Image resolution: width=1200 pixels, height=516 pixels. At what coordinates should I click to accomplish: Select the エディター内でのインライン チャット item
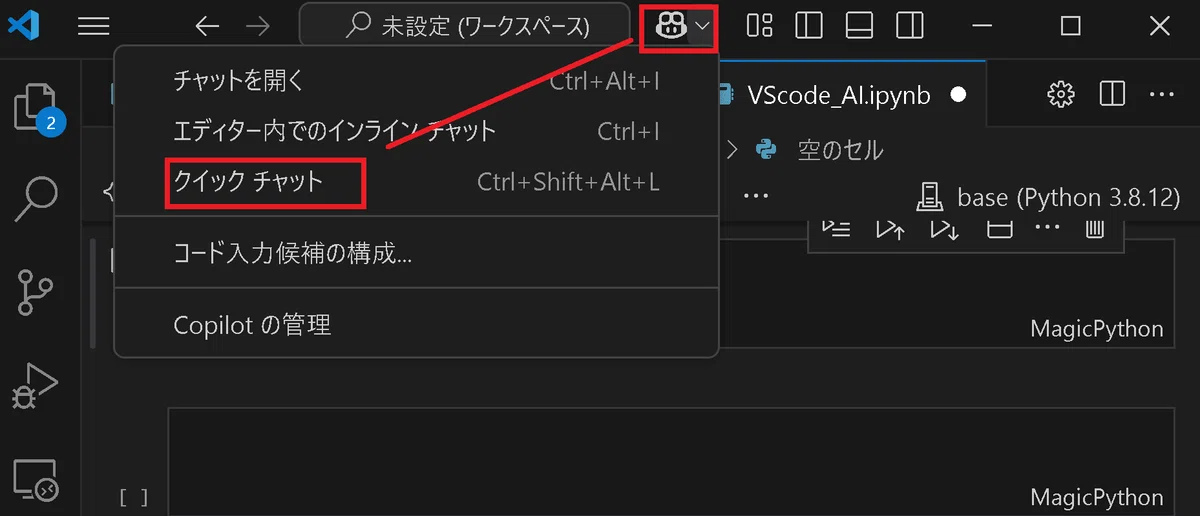point(417,131)
